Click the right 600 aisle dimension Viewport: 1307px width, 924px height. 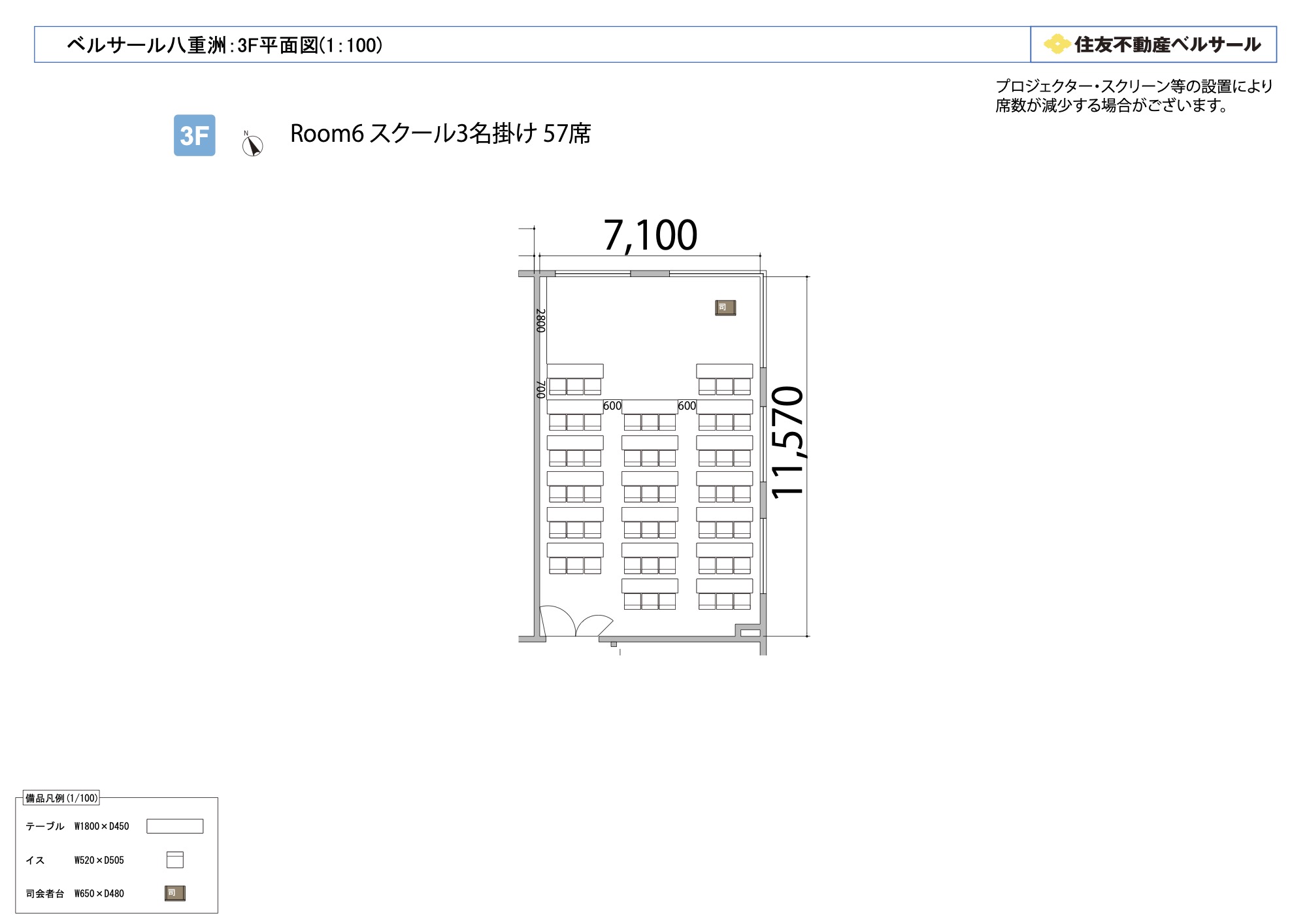687,406
